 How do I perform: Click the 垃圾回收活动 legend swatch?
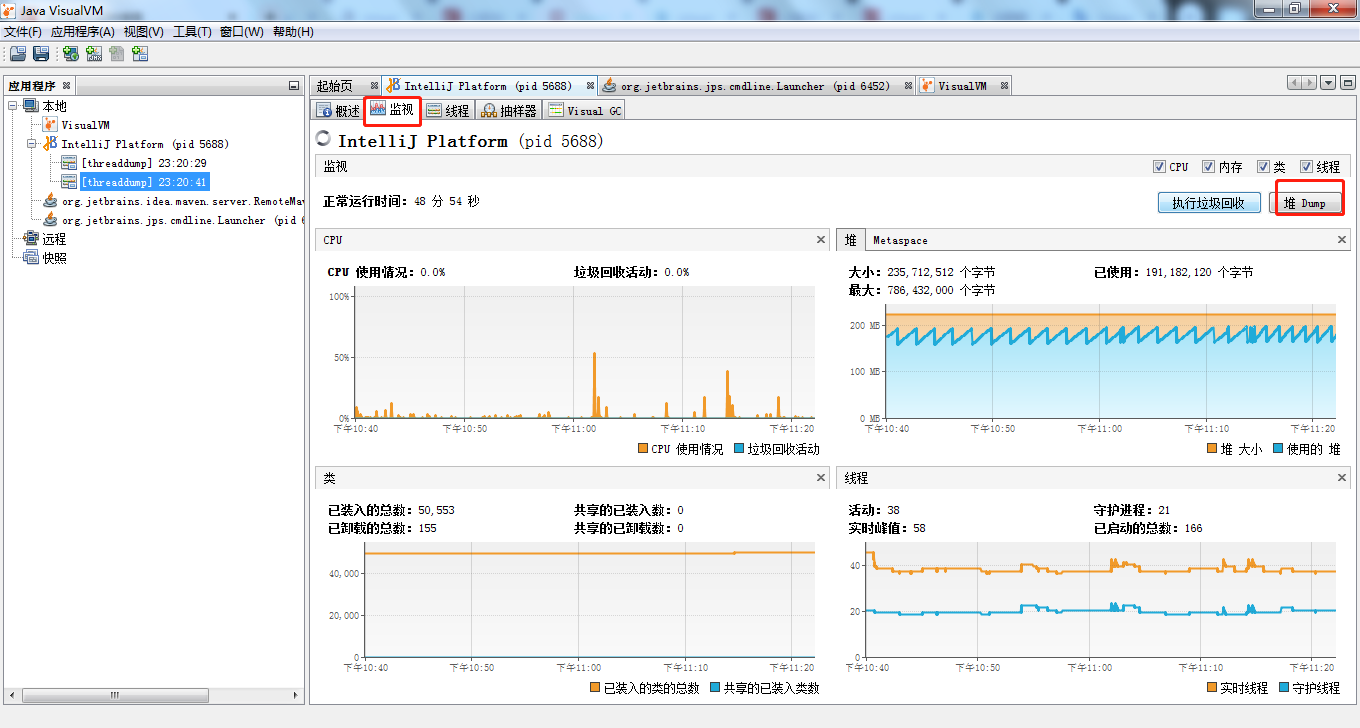point(739,449)
